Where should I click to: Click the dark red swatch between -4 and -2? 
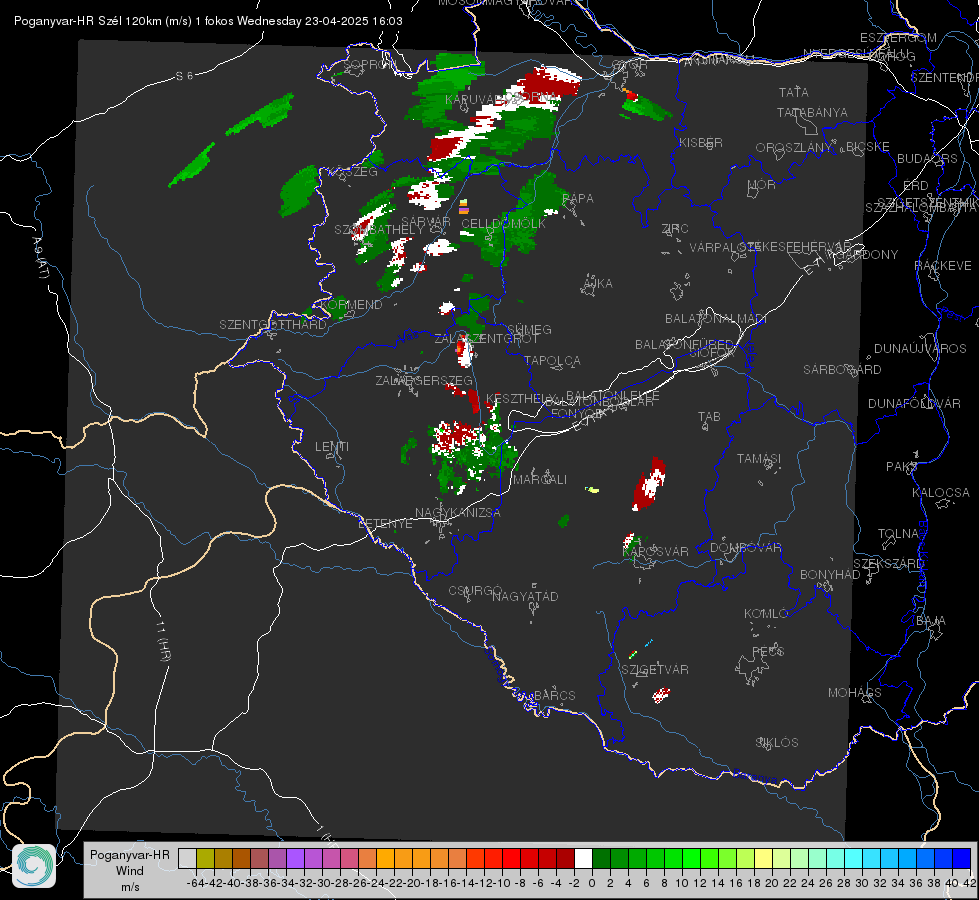(x=565, y=858)
